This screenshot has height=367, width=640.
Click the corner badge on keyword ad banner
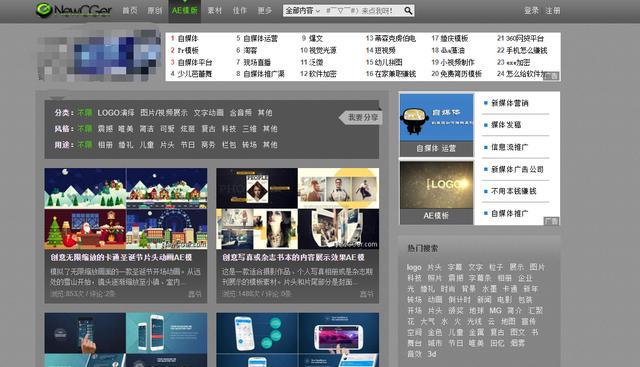(x=551, y=76)
